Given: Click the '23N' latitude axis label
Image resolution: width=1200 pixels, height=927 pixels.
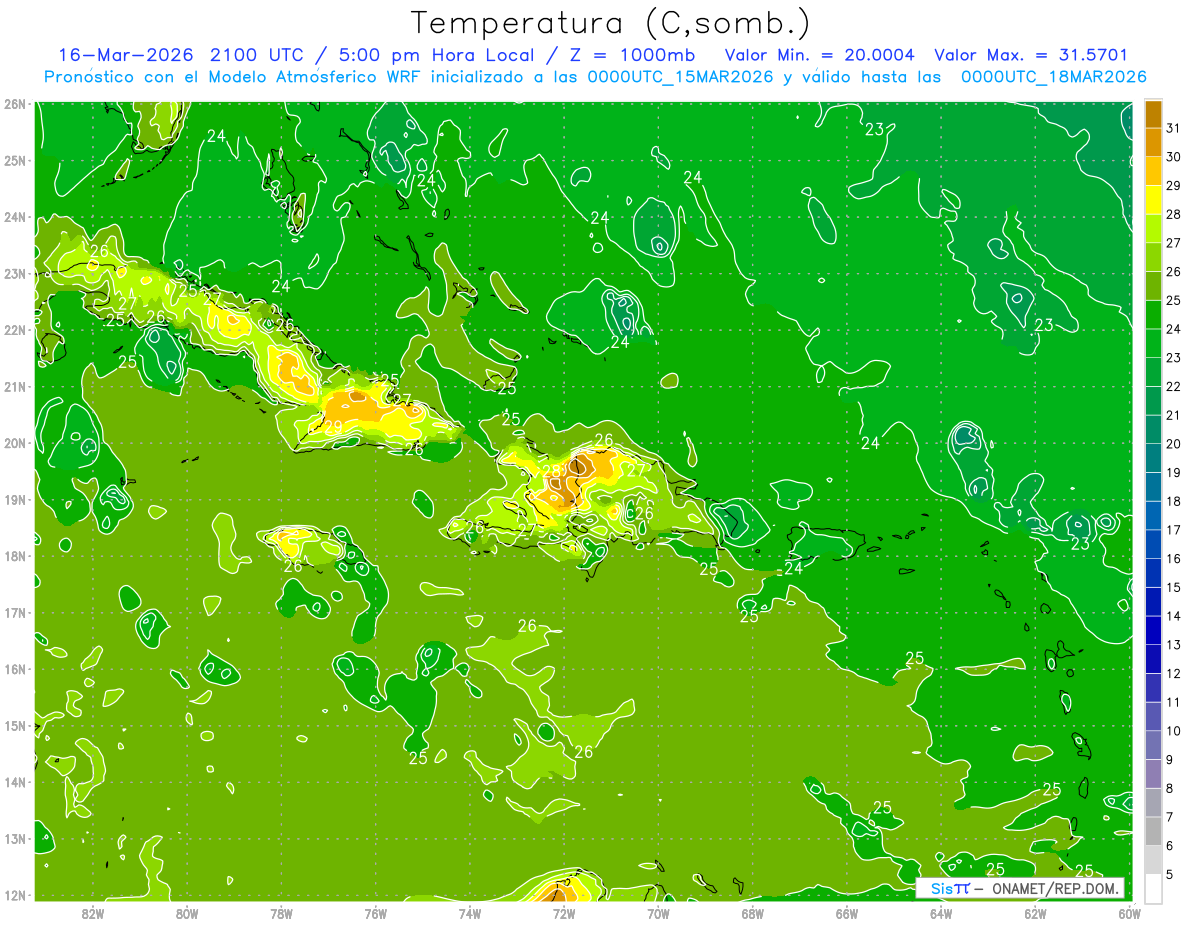Looking at the screenshot, I should [x=15, y=273].
